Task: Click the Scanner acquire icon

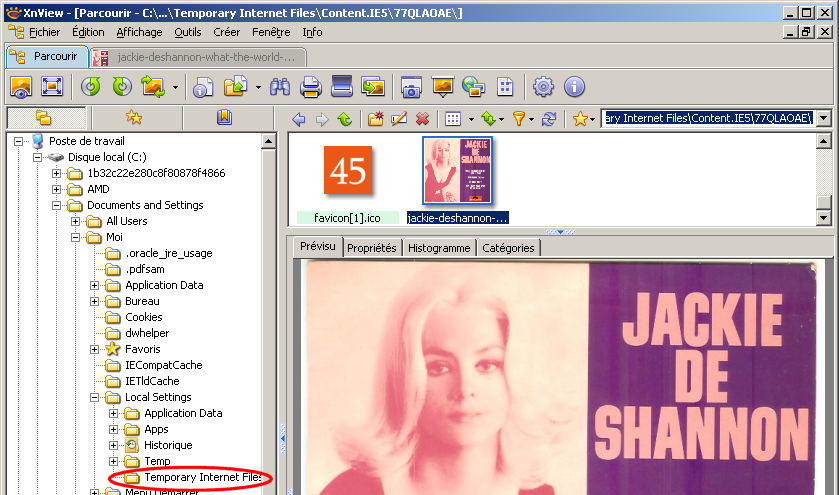Action: pos(342,87)
